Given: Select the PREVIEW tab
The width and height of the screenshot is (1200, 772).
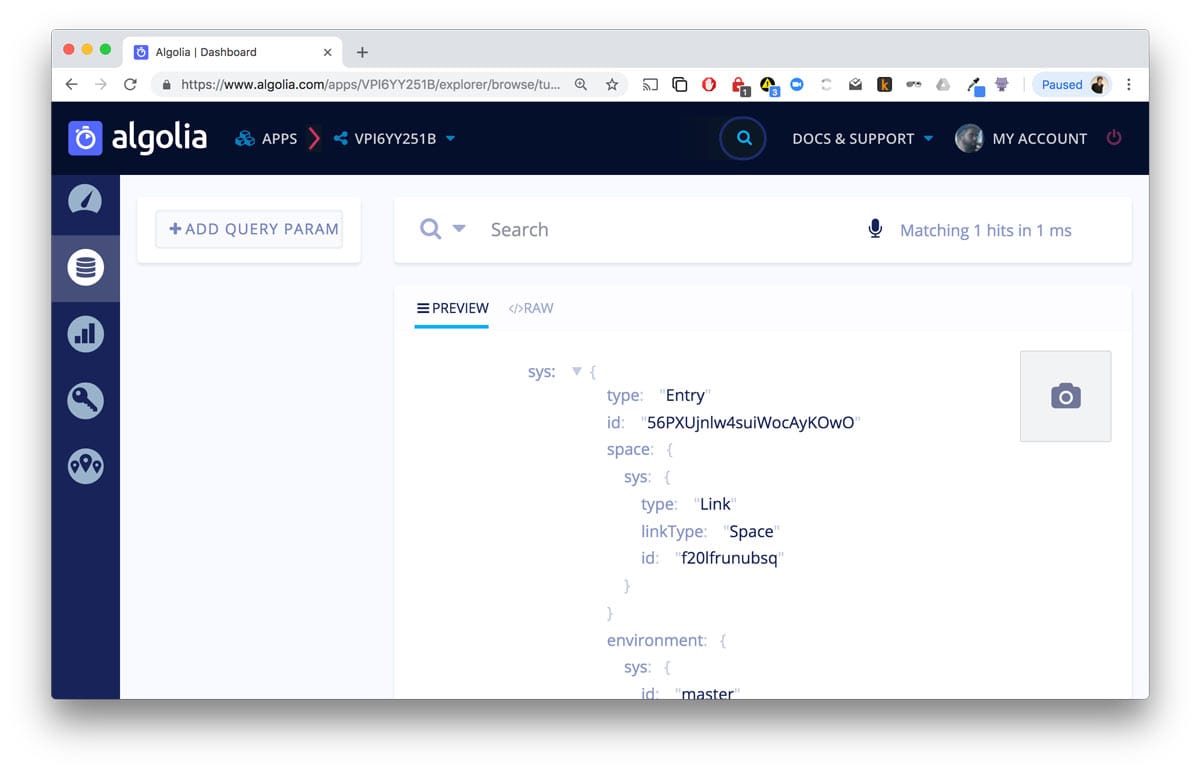Looking at the screenshot, I should (452, 308).
